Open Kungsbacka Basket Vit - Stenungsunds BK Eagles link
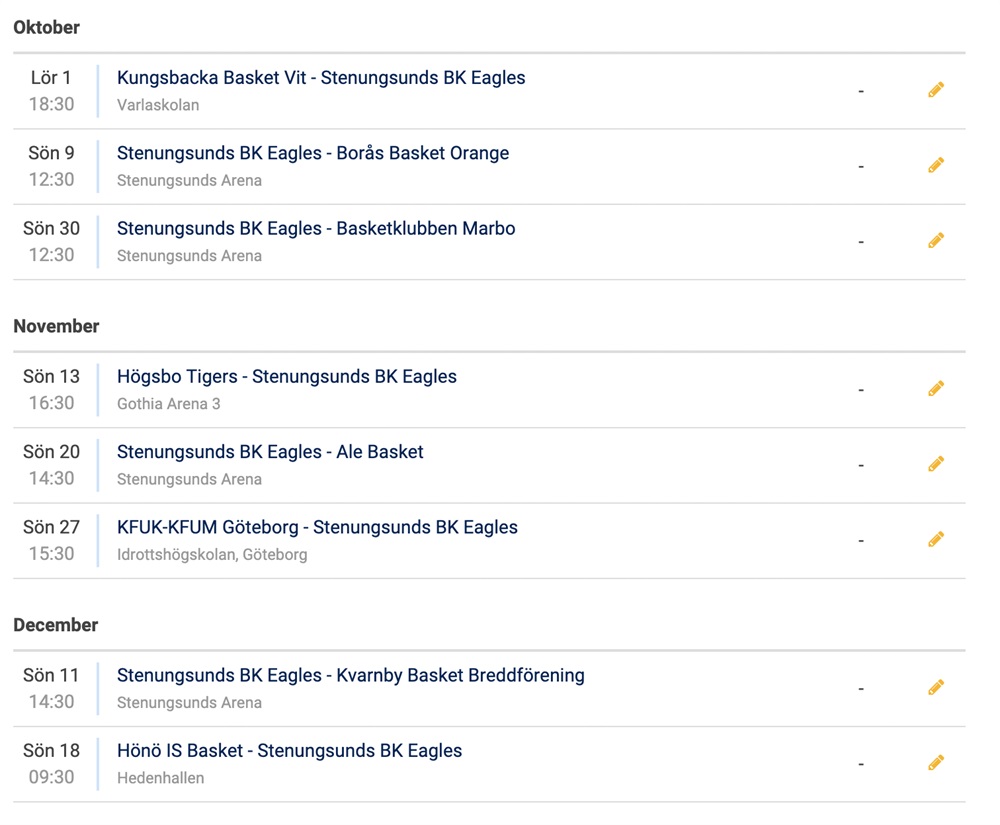 (321, 78)
